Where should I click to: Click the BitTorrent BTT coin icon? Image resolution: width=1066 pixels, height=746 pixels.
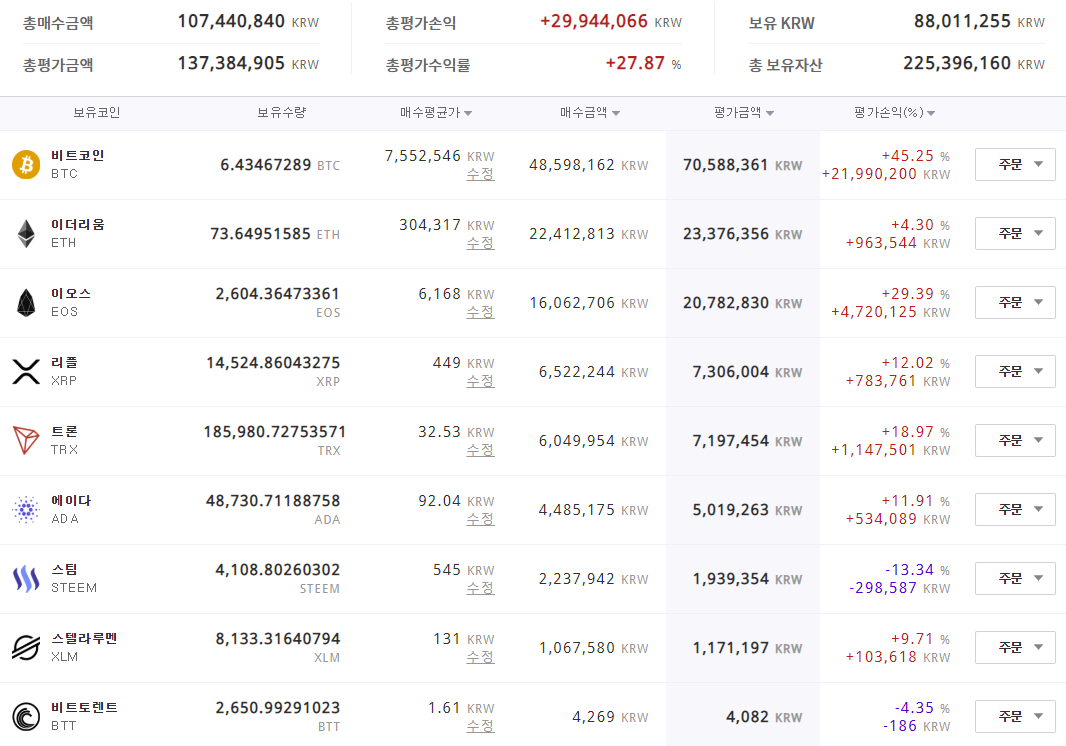(x=26, y=716)
